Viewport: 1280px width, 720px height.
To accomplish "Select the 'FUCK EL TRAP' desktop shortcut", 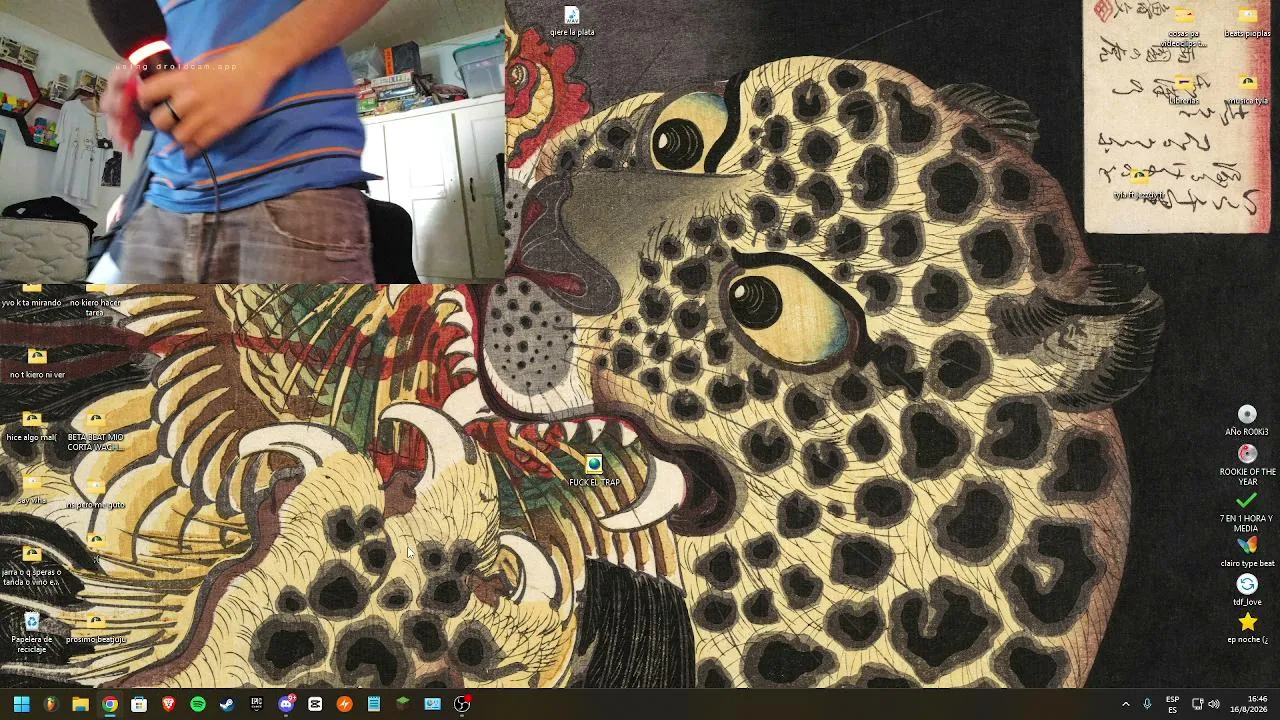I will (594, 472).
